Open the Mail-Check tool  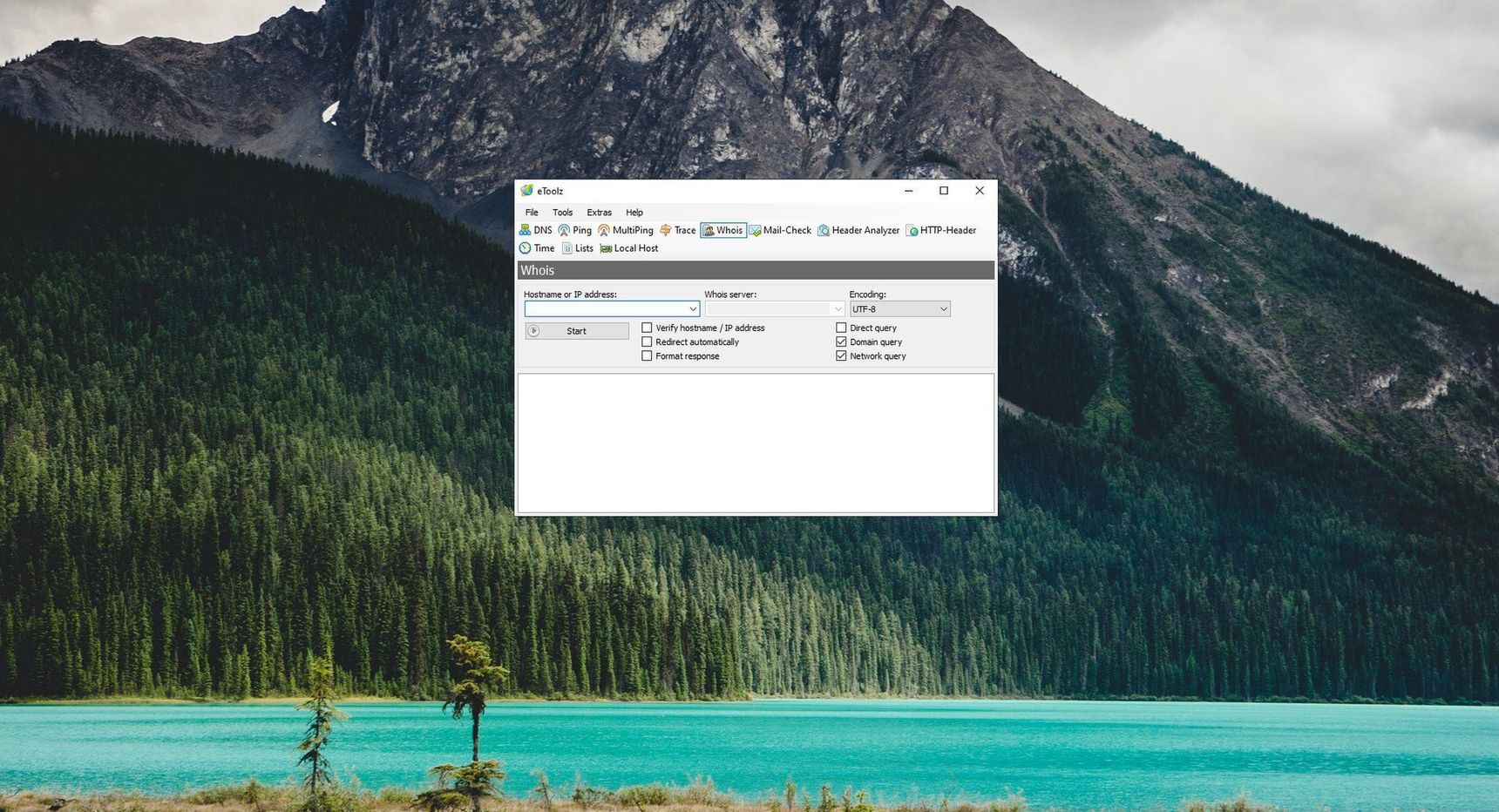(x=781, y=230)
